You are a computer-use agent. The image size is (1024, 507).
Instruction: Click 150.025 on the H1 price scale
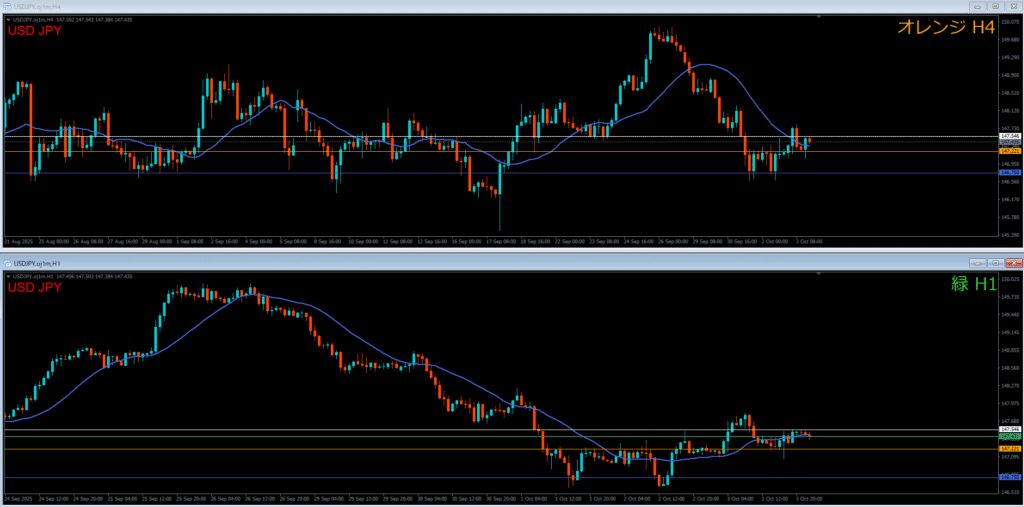1010,279
